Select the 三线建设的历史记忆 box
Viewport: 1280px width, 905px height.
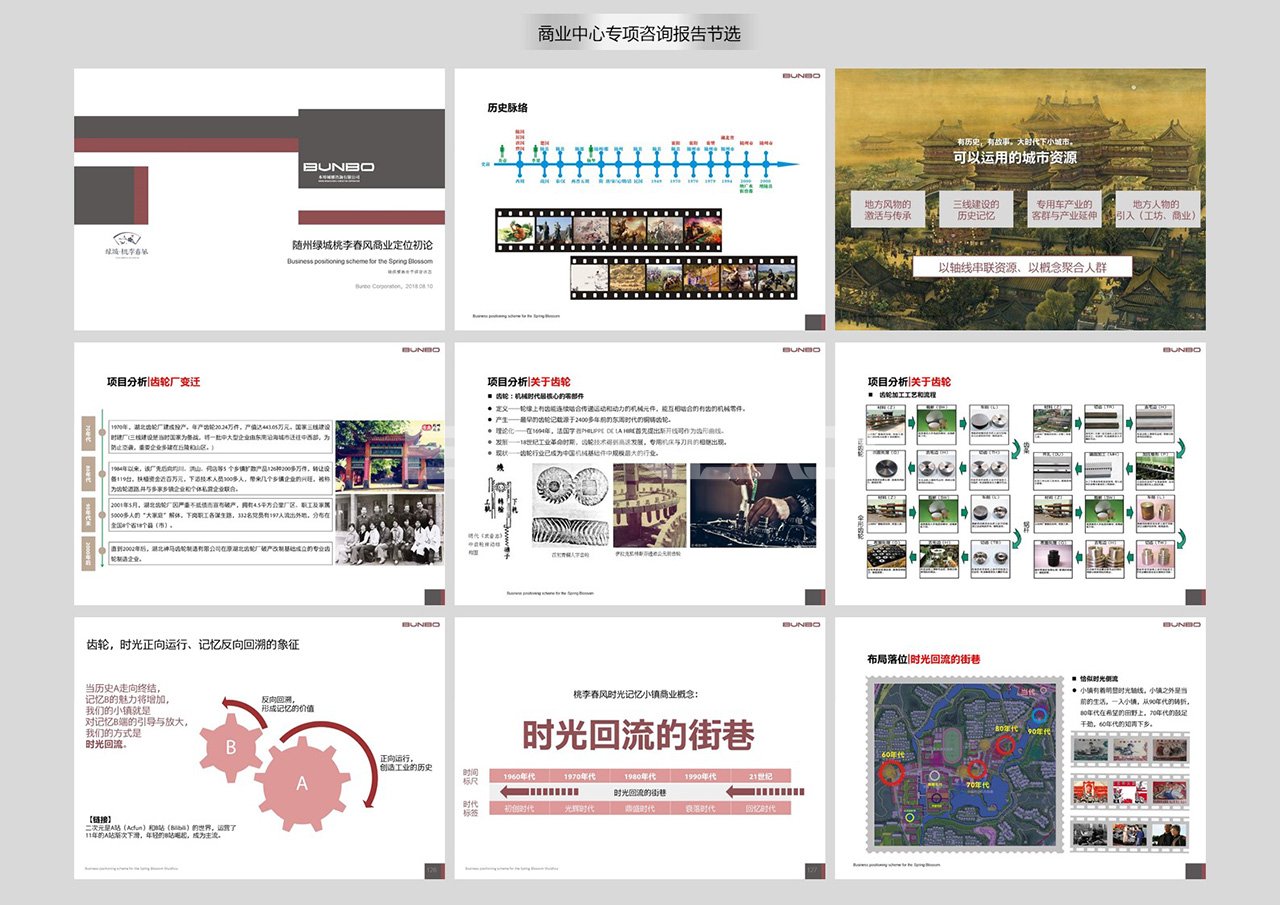tap(975, 208)
